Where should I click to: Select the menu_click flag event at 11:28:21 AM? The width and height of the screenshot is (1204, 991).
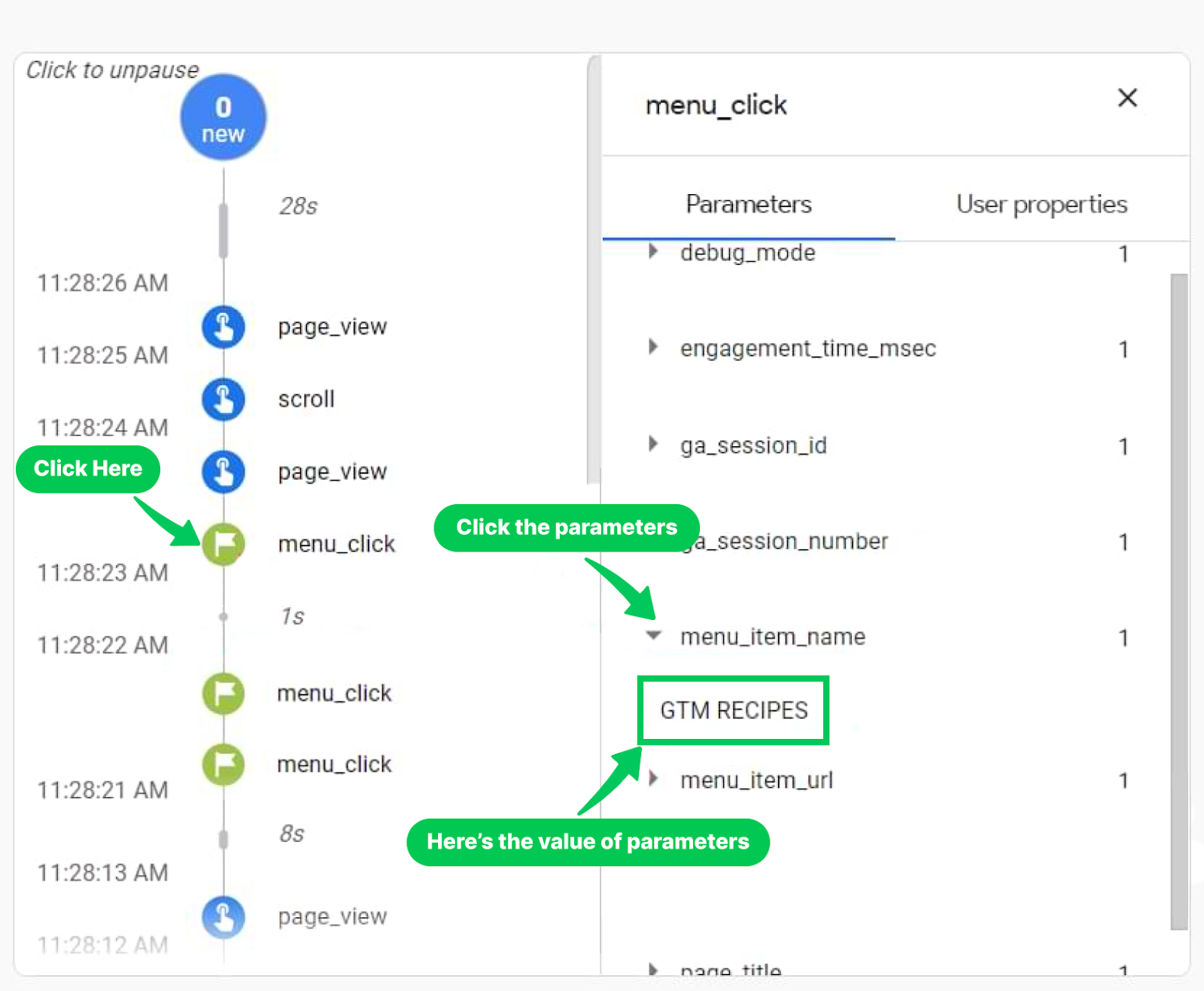point(223,763)
